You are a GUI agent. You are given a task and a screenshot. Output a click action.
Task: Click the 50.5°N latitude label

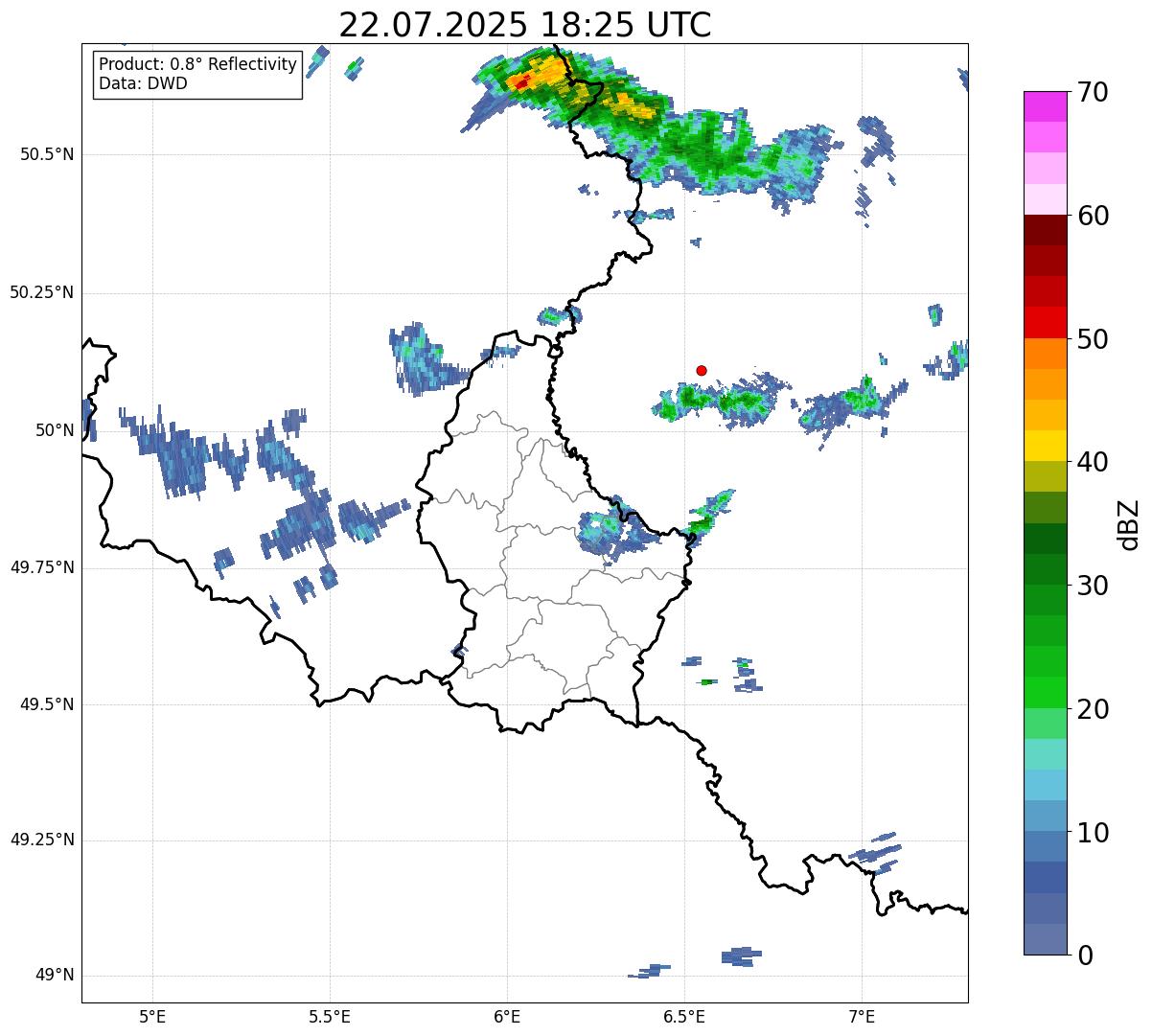click(47, 154)
